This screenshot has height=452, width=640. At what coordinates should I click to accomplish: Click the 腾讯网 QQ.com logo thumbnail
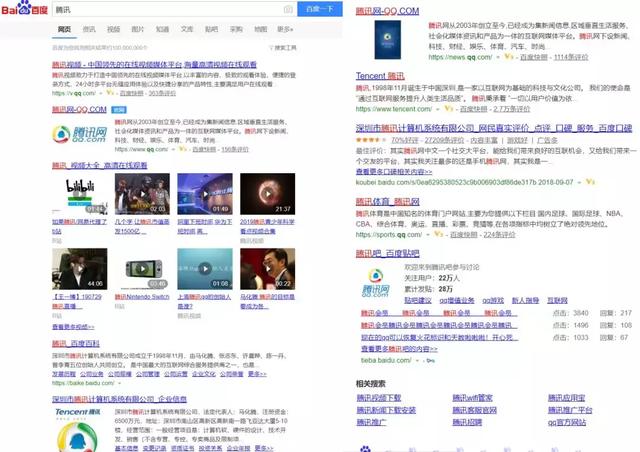coord(80,134)
